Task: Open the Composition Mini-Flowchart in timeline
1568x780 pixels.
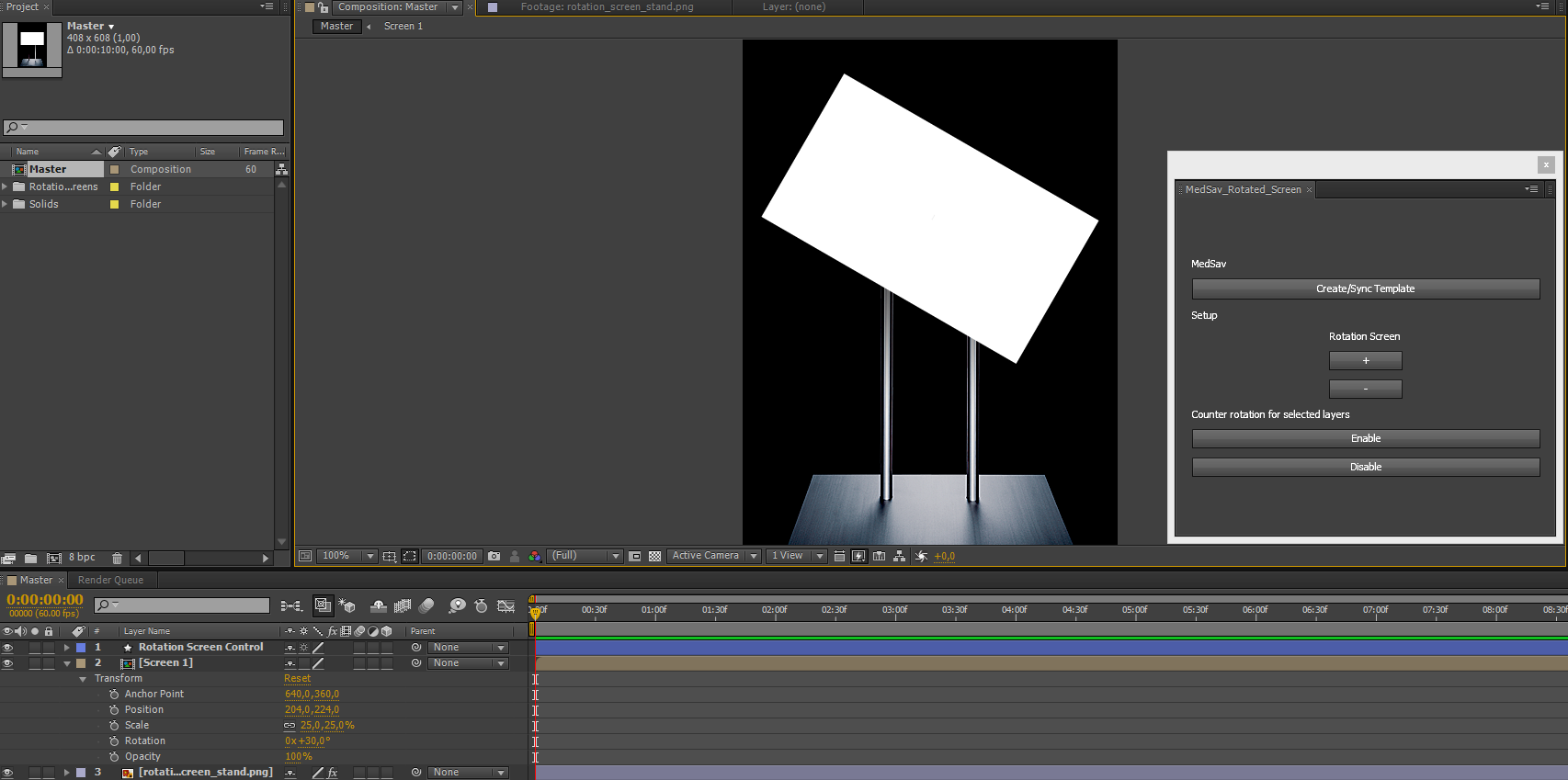Action: tap(291, 605)
